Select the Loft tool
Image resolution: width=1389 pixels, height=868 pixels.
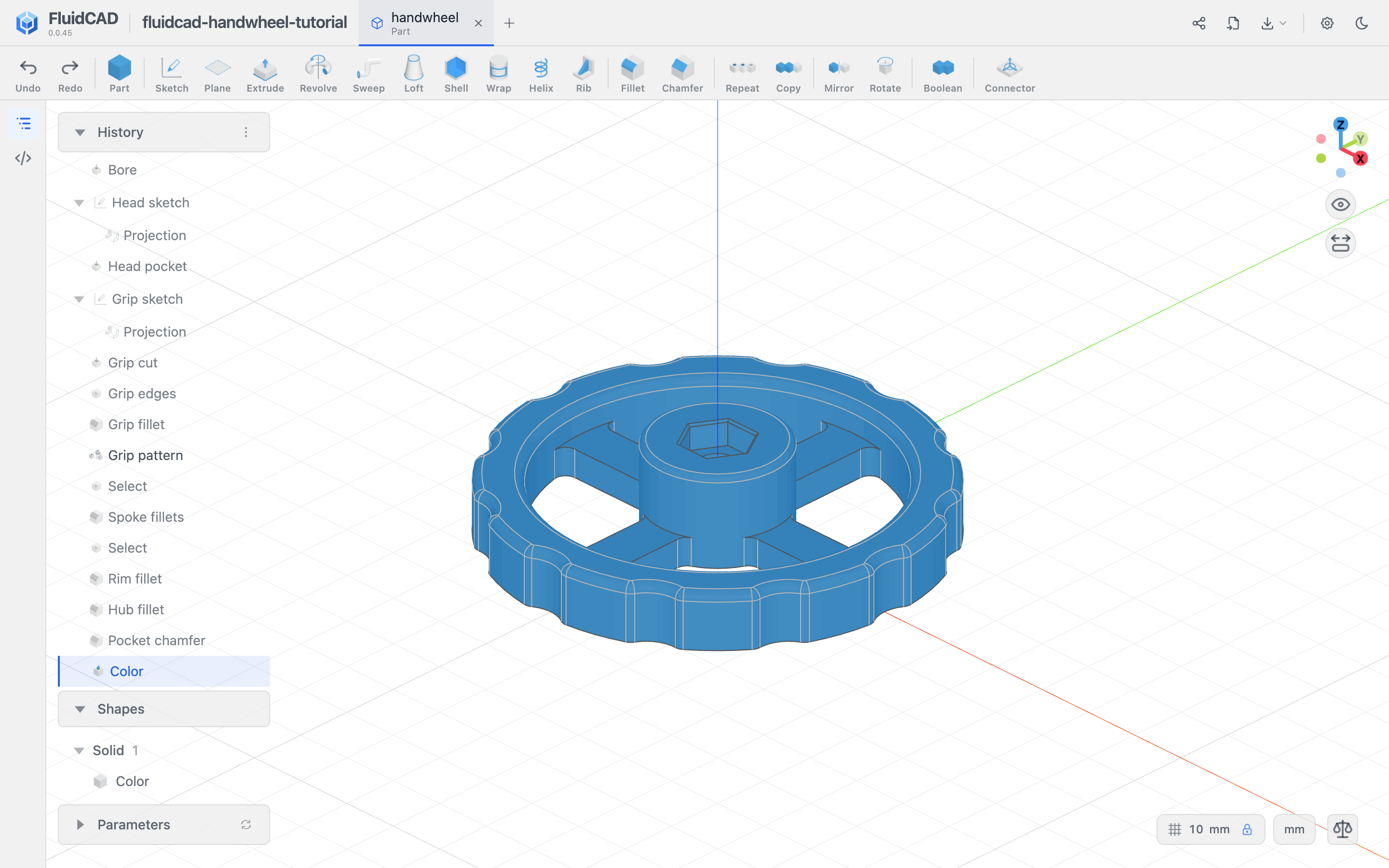[x=413, y=74]
